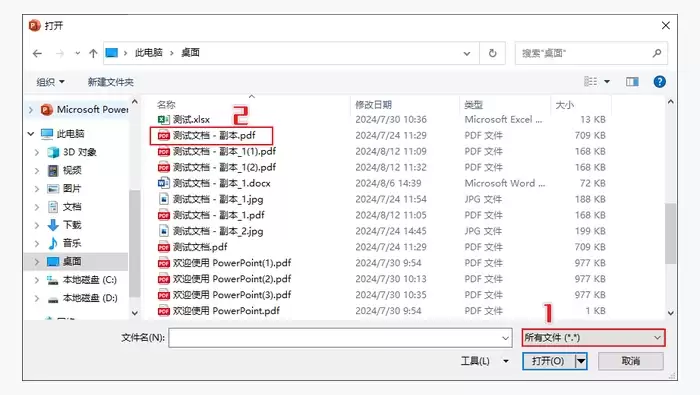Click image icon of 测试文档 - 副本_1.jpg
The image size is (700, 395).
point(163,199)
